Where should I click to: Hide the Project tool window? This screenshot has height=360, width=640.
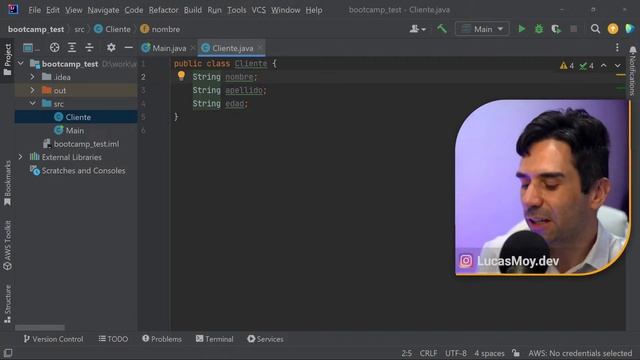(128, 48)
